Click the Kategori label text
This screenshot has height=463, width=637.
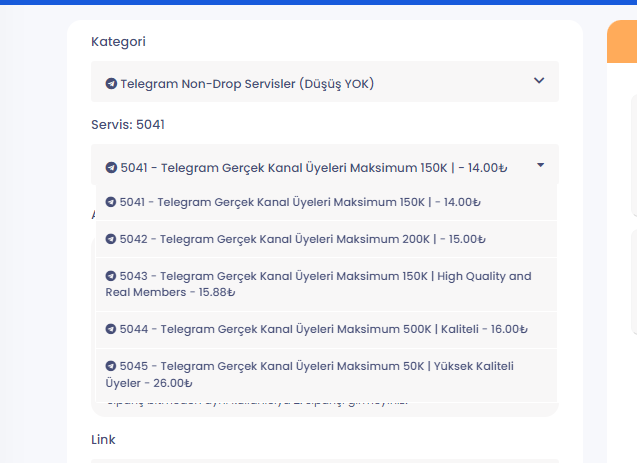118,41
